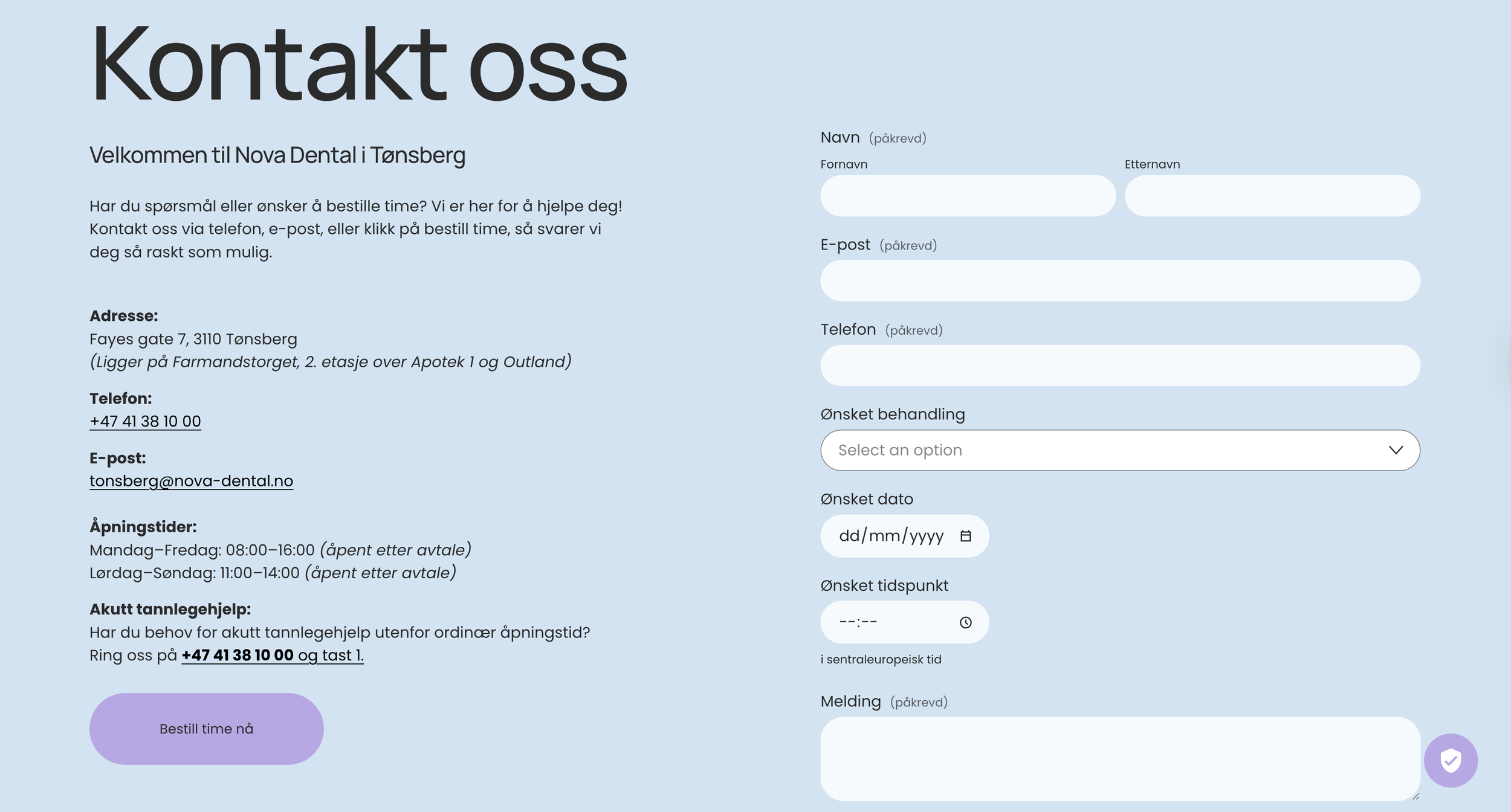The width and height of the screenshot is (1511, 812).
Task: Click the Navn field label
Action: click(x=840, y=138)
